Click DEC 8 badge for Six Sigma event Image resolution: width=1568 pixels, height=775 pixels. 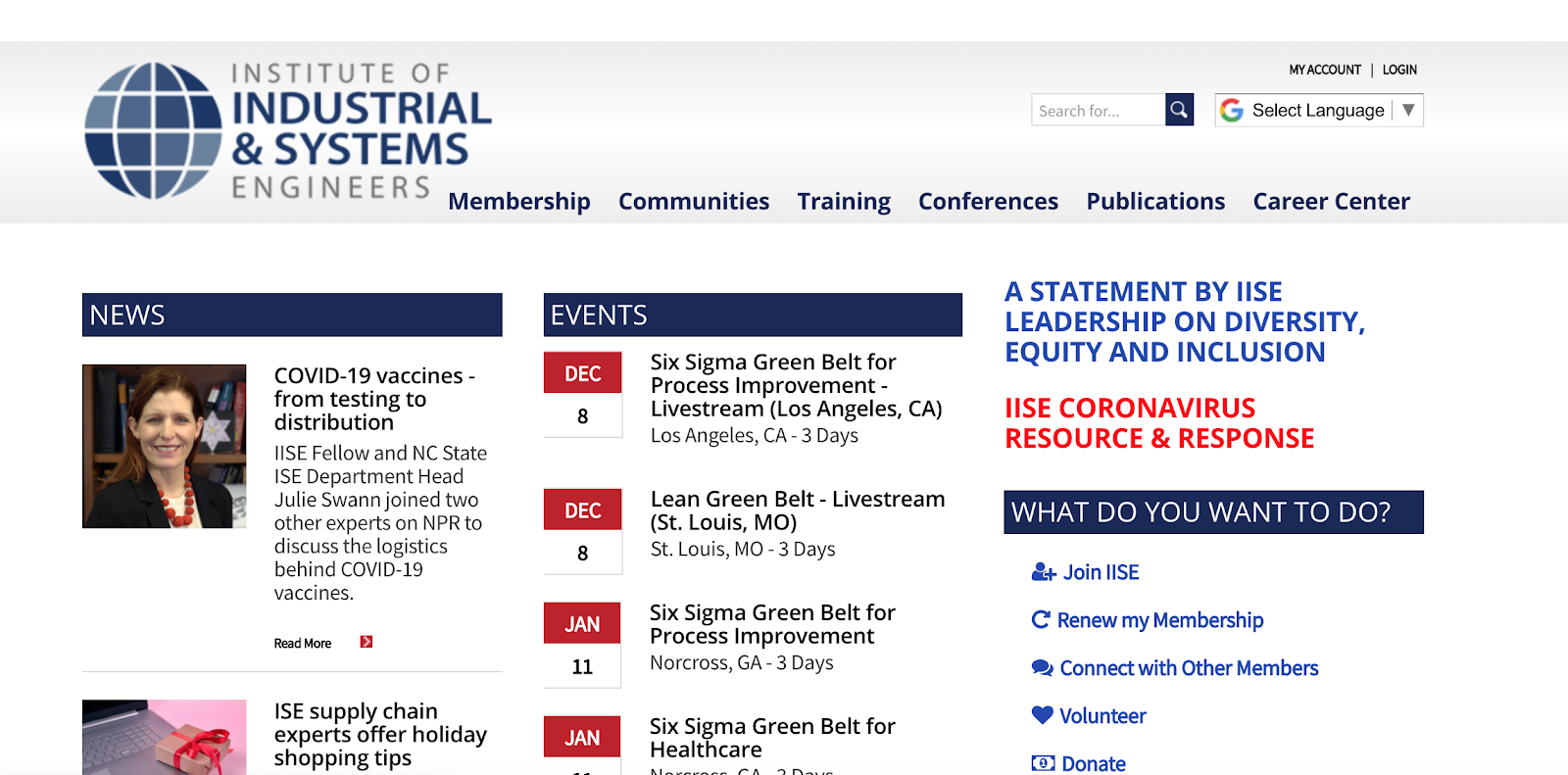point(583,394)
